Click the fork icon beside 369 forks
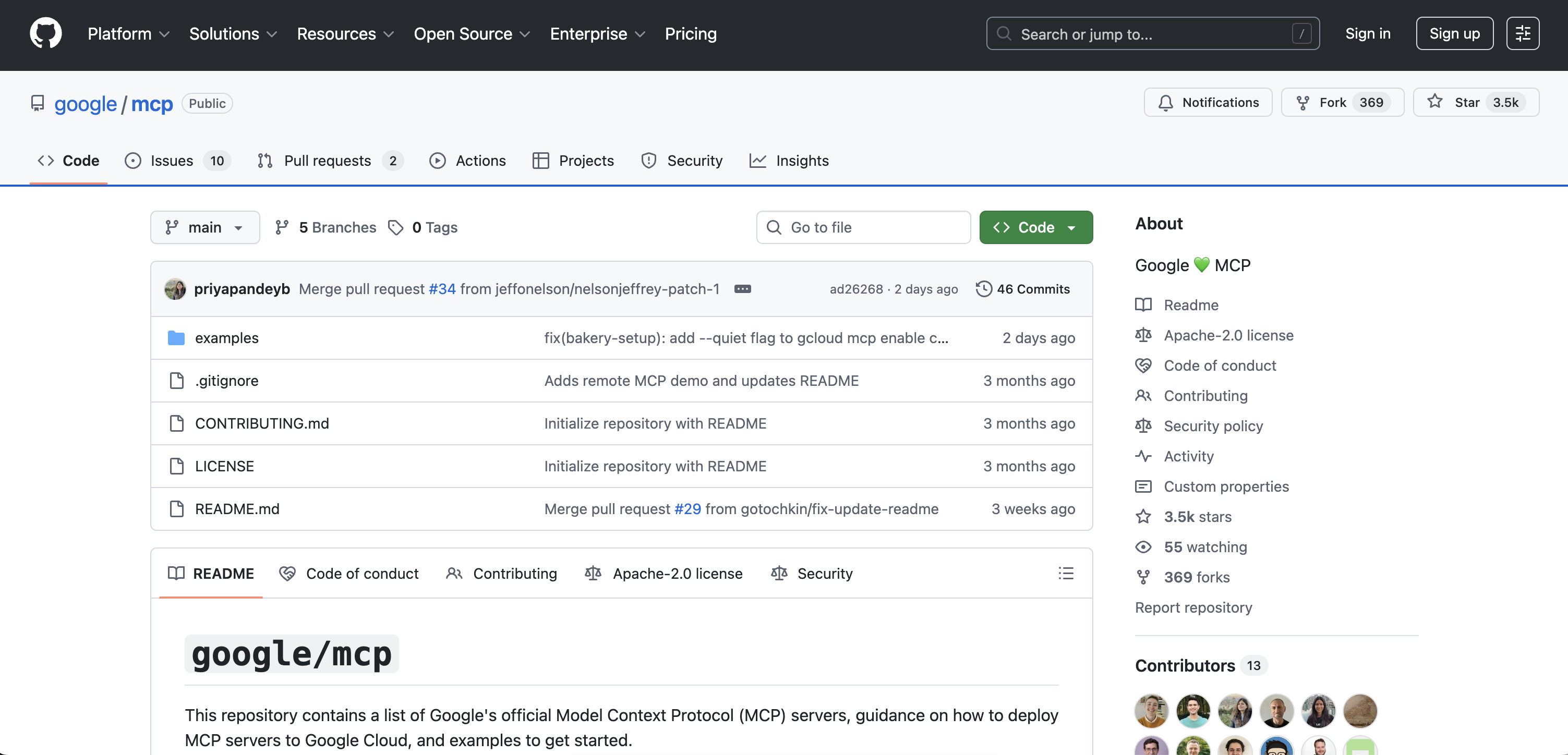 1143,577
